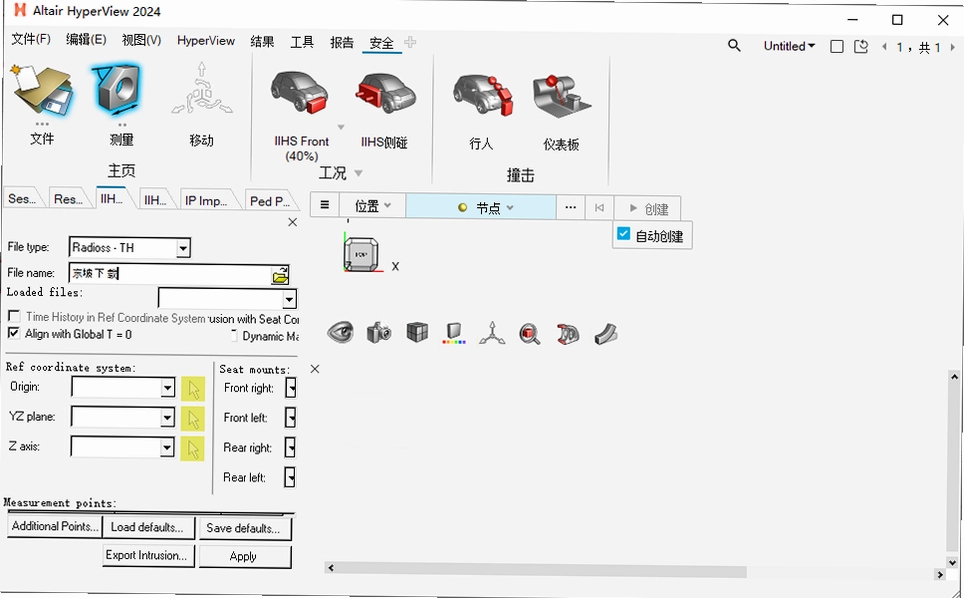Click the Apply button

pyautogui.click(x=243, y=556)
